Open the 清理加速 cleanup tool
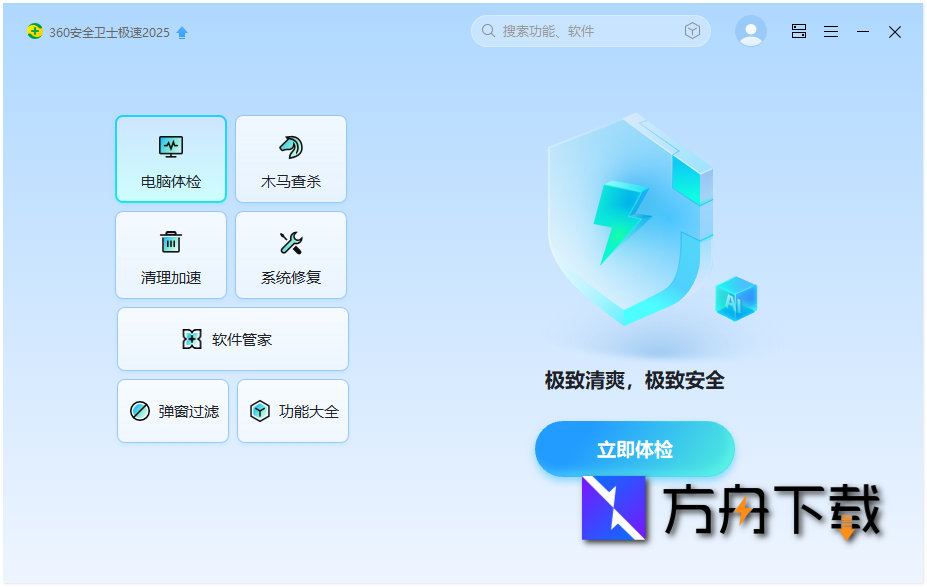The width and height of the screenshot is (927, 587). click(x=171, y=255)
